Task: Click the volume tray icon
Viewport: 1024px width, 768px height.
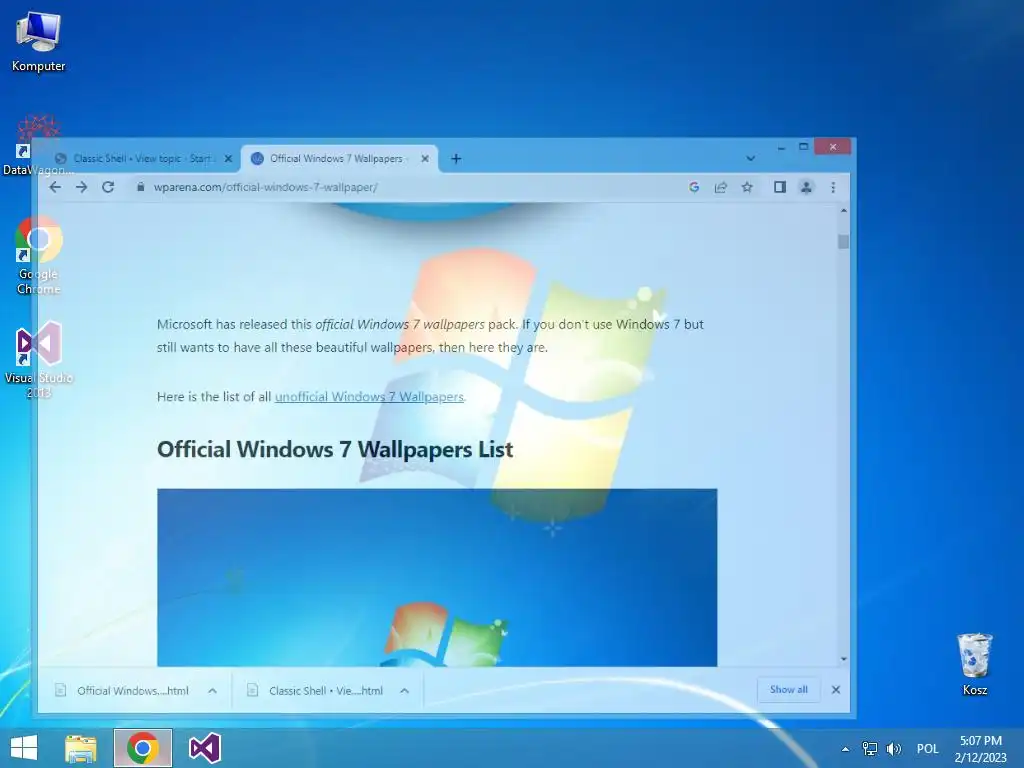Action: pyautogui.click(x=893, y=748)
